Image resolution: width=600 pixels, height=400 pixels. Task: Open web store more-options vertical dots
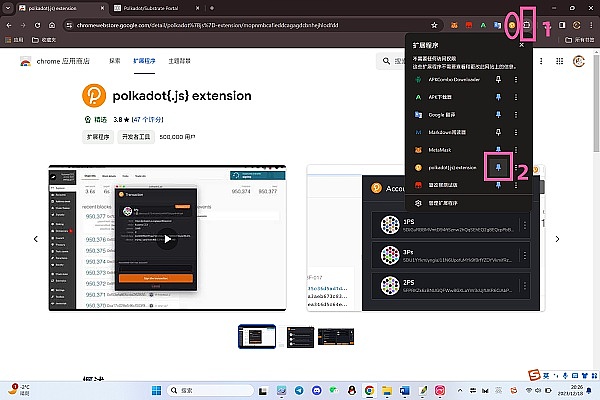click(x=541, y=61)
